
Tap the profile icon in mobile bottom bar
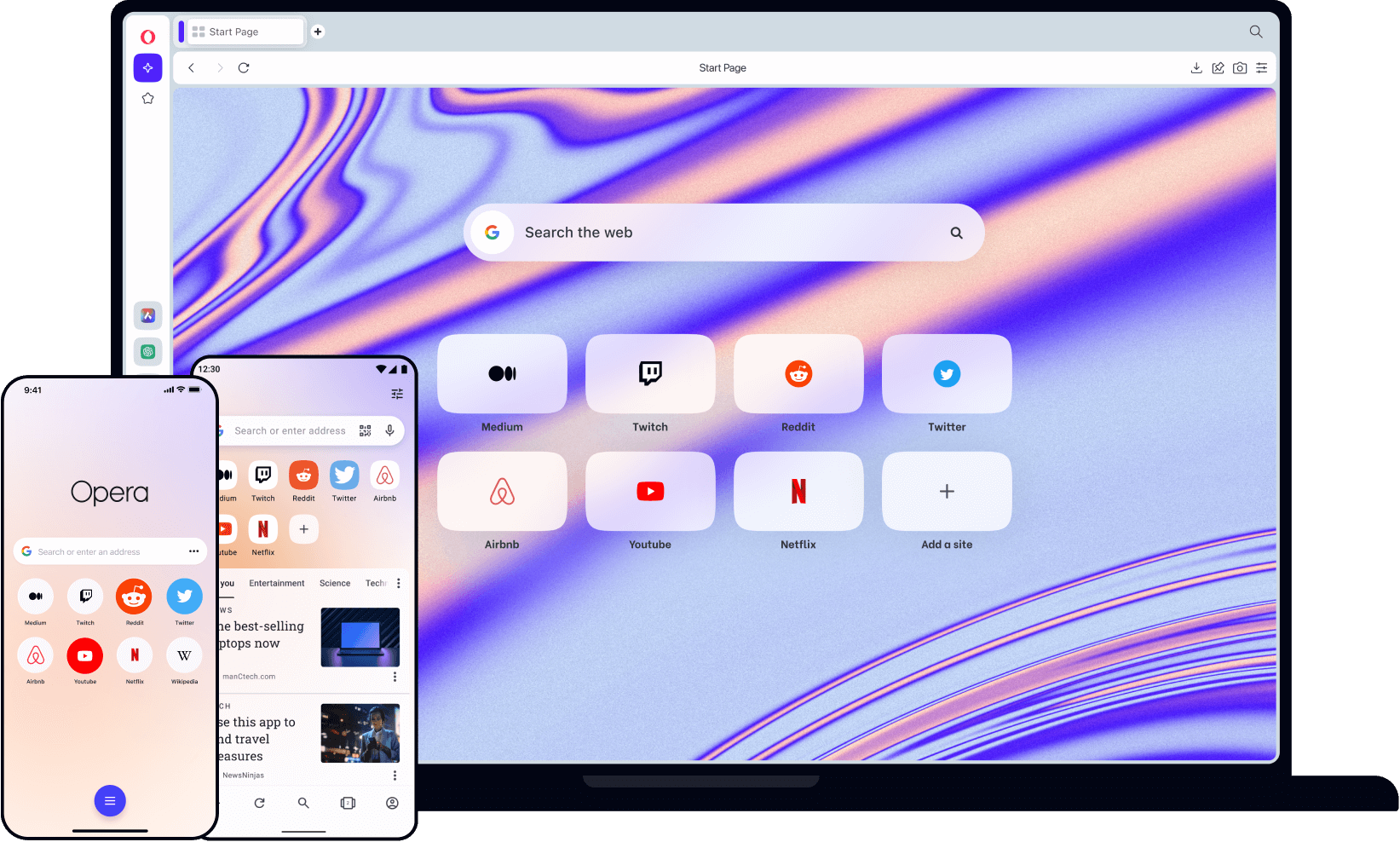click(392, 803)
